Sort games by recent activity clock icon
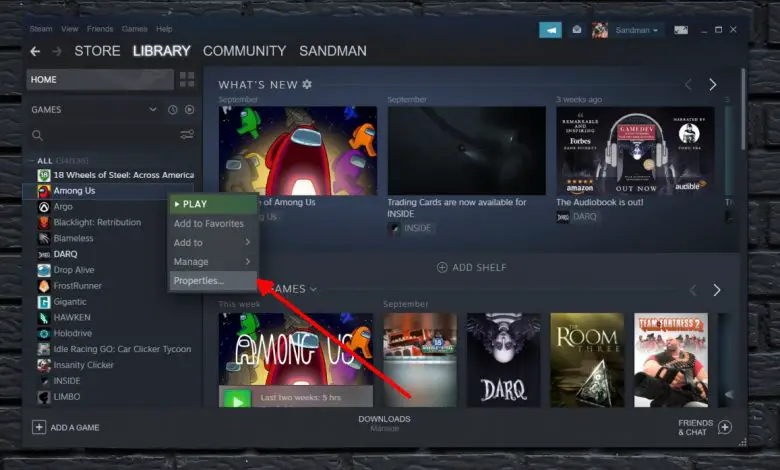The image size is (780, 470). tap(173, 110)
